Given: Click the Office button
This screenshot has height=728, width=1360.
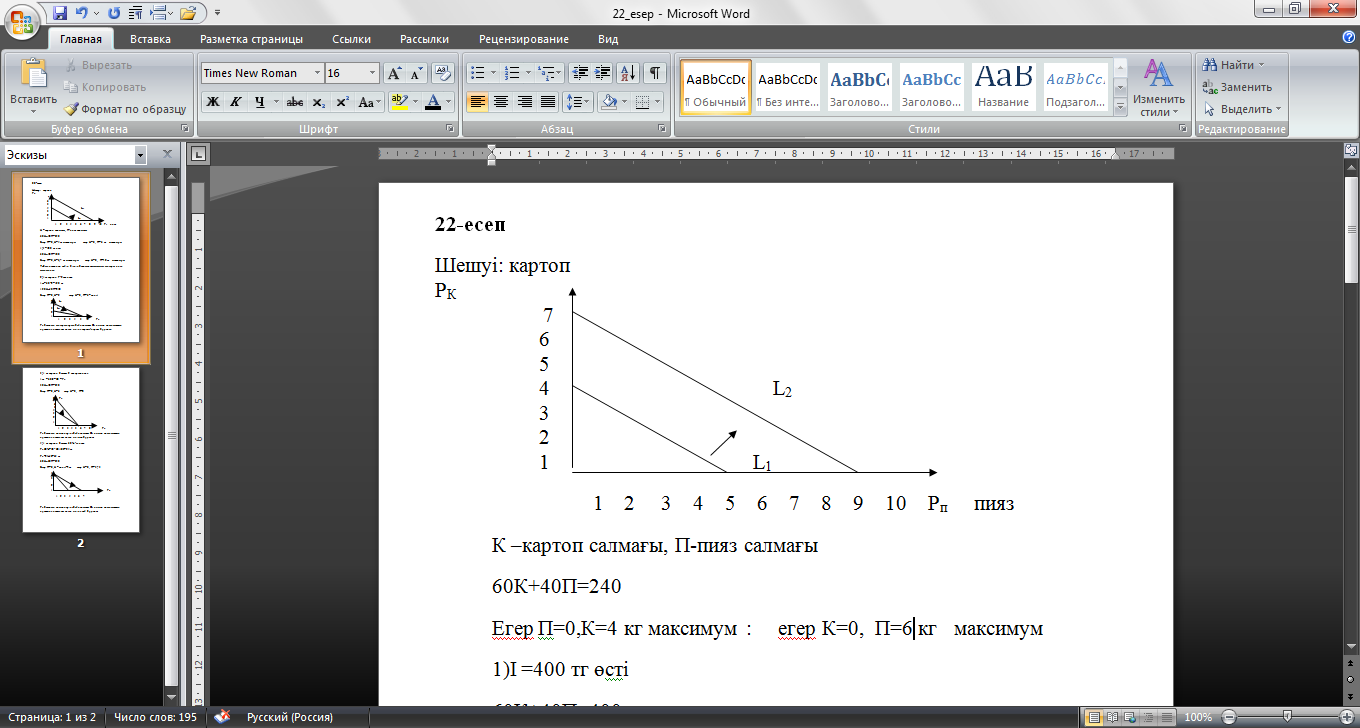Looking at the screenshot, I should coord(22,22).
